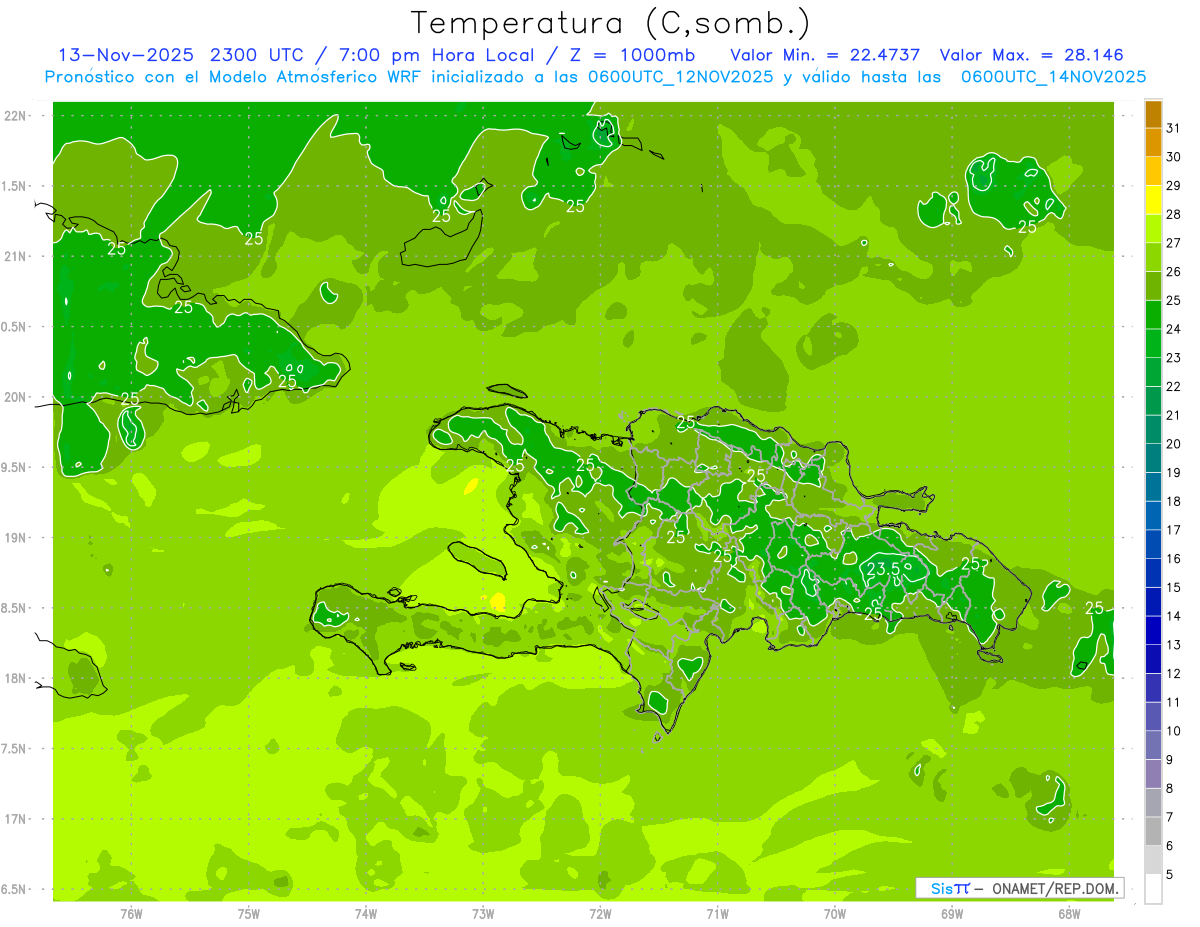This screenshot has width=1200, height=927.
Task: Pick legend color band between 12 and 13
Action: (1153, 659)
